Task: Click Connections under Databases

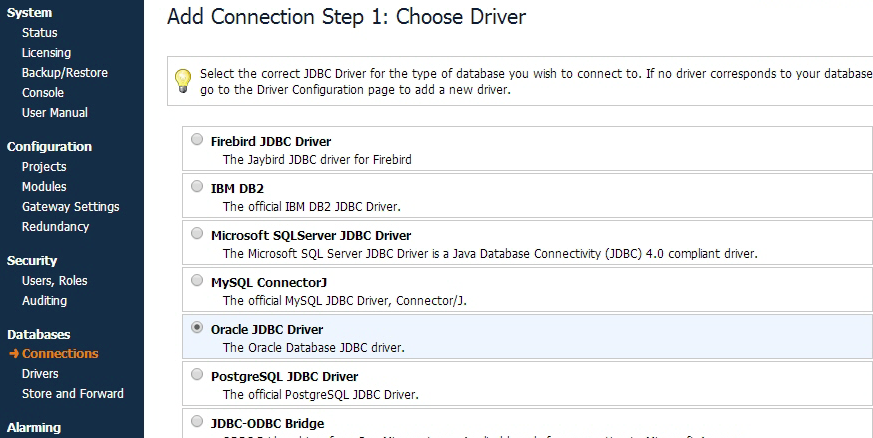Action: [60, 353]
